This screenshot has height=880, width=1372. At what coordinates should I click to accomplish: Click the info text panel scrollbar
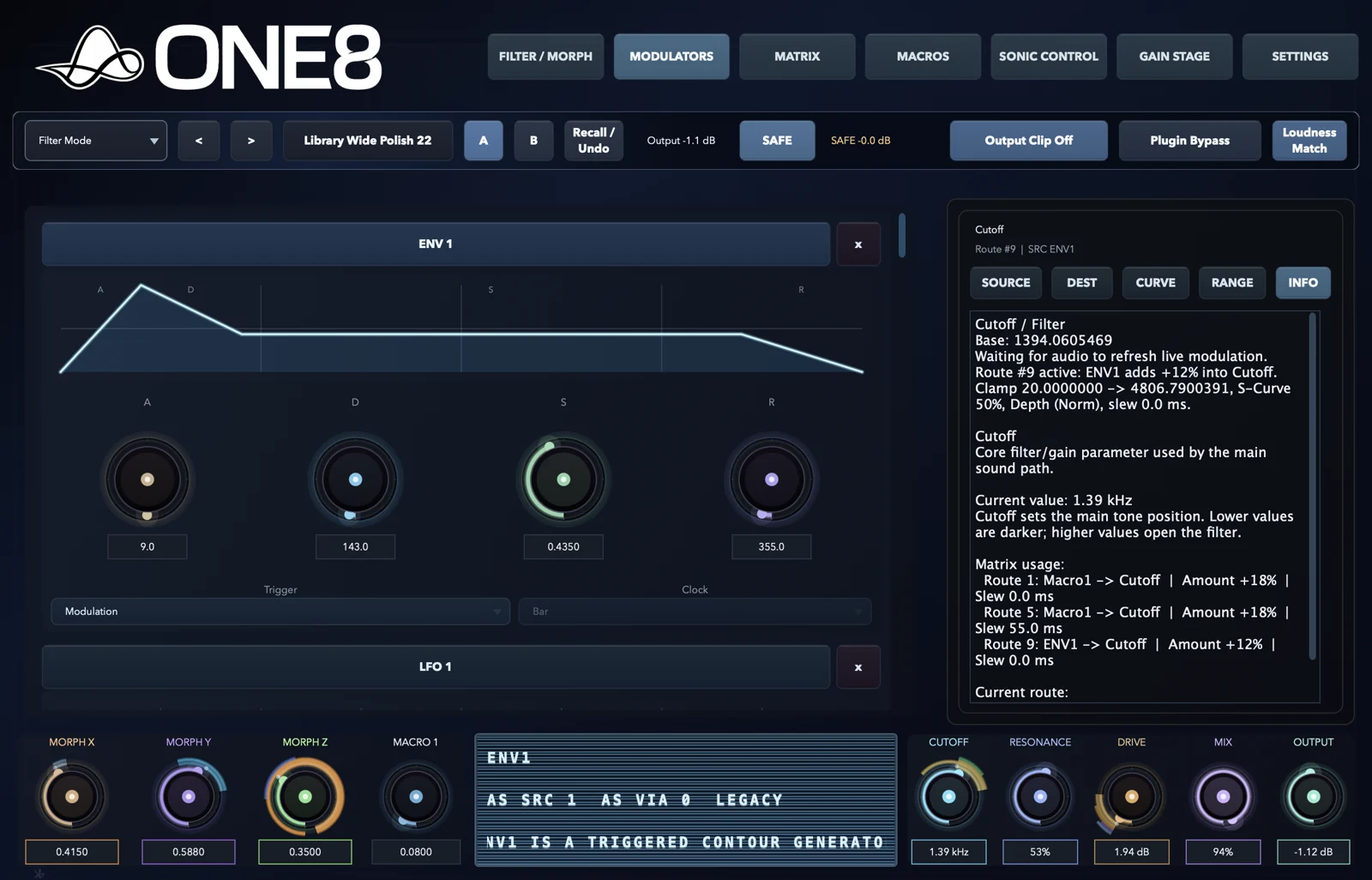pos(1312,486)
